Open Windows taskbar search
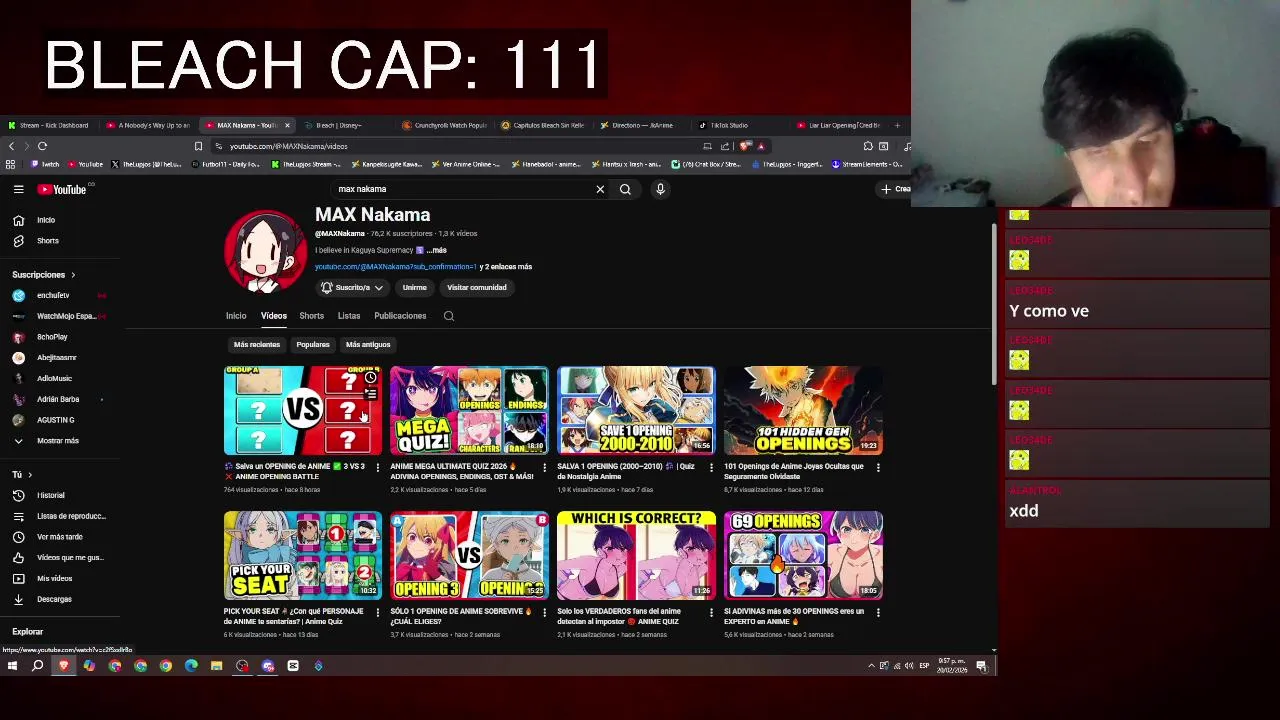The image size is (1280, 720). point(37,666)
